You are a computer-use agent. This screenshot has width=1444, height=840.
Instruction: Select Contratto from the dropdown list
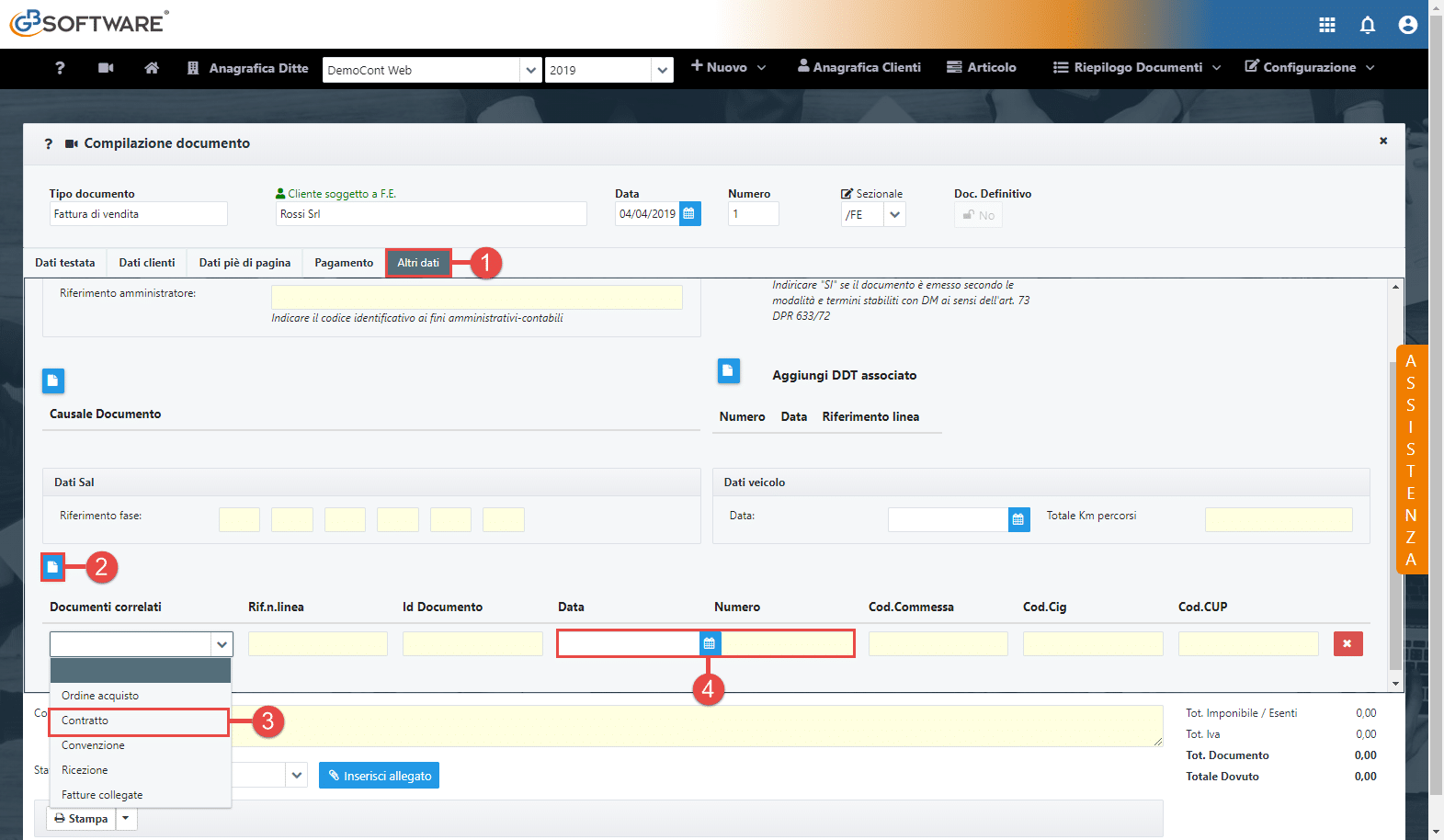[139, 721]
